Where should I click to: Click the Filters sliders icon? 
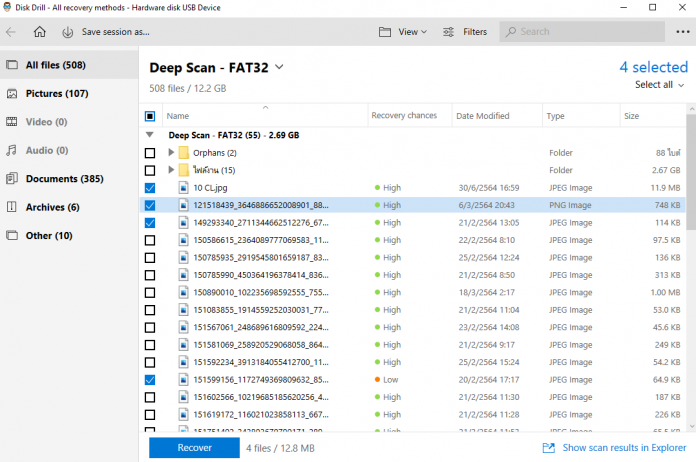coord(446,32)
